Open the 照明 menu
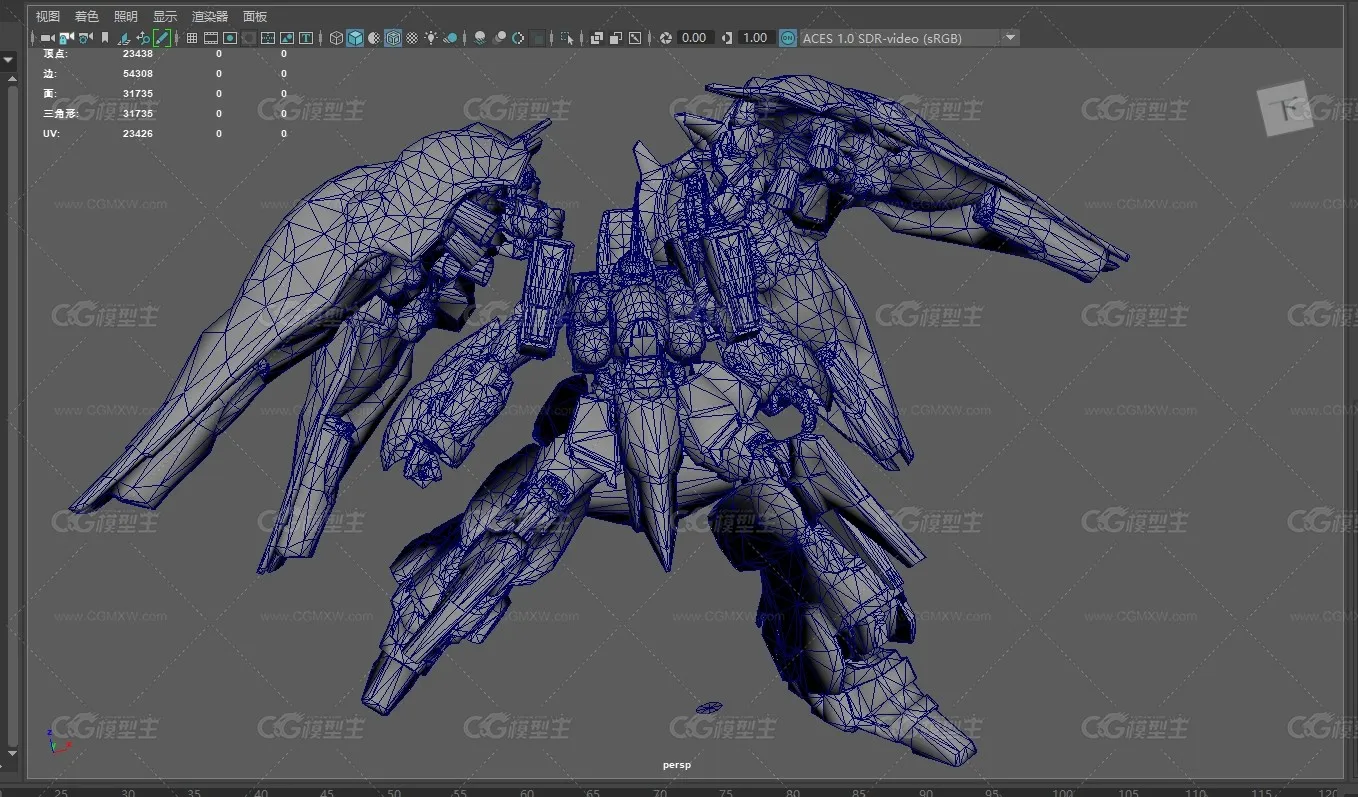Viewport: 1358px width, 797px height. click(x=126, y=17)
